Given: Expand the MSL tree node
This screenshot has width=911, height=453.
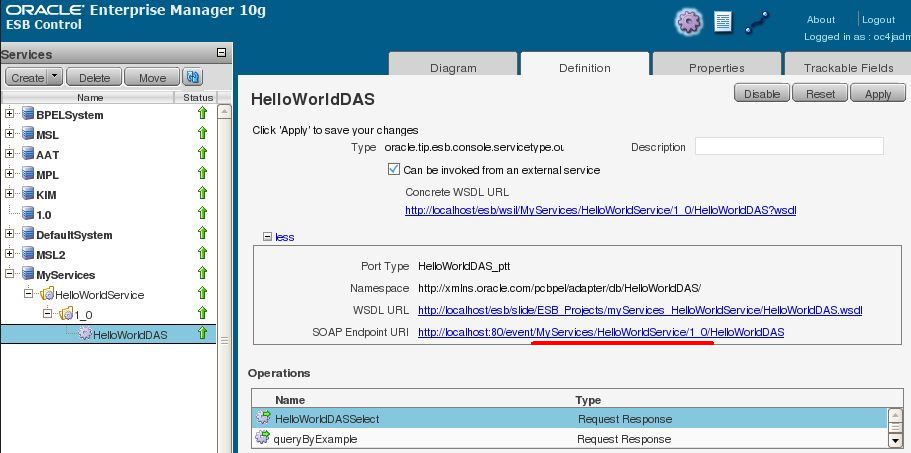Looking at the screenshot, I should (x=9, y=134).
